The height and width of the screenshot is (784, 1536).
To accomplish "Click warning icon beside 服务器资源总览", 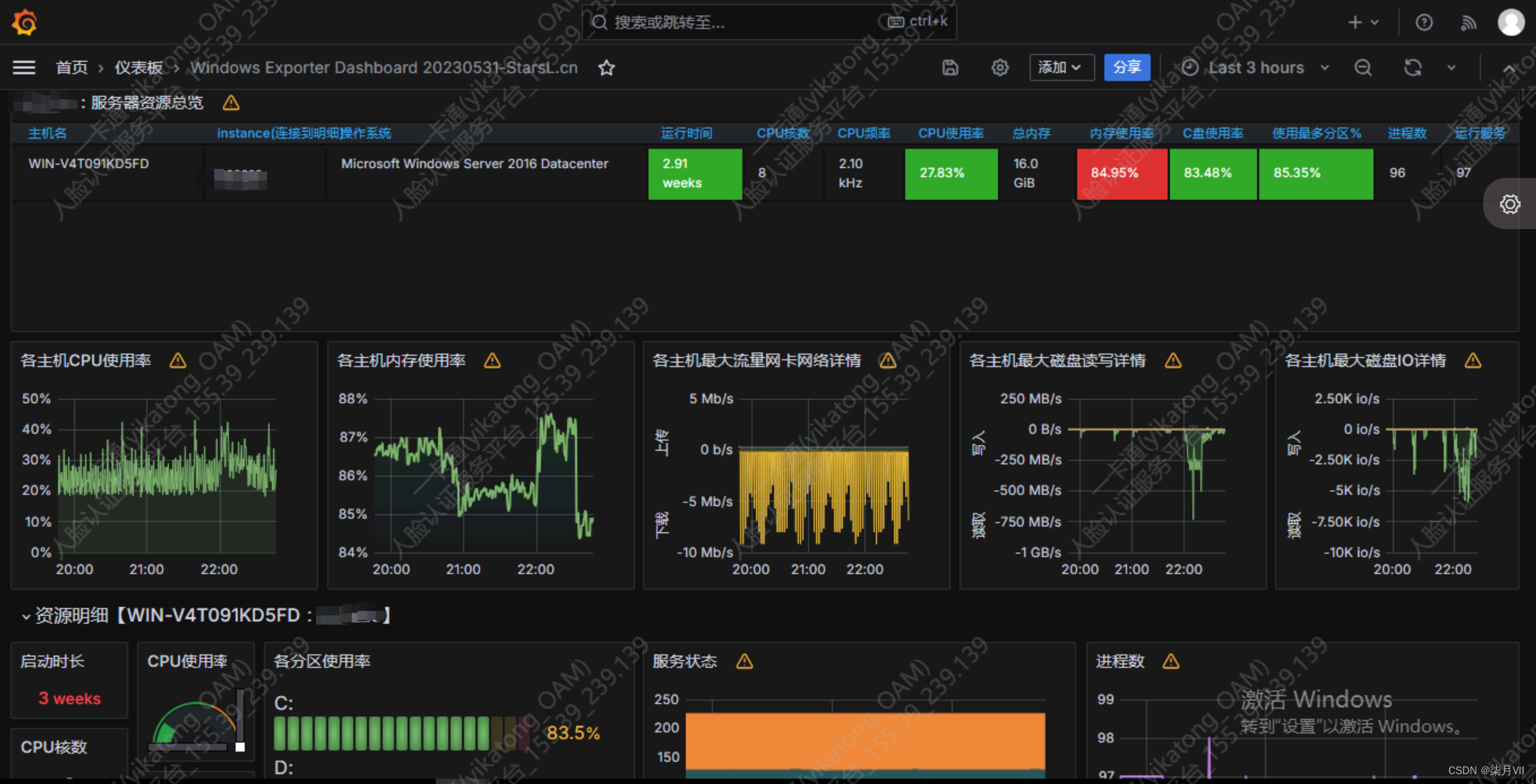I will 231,103.
